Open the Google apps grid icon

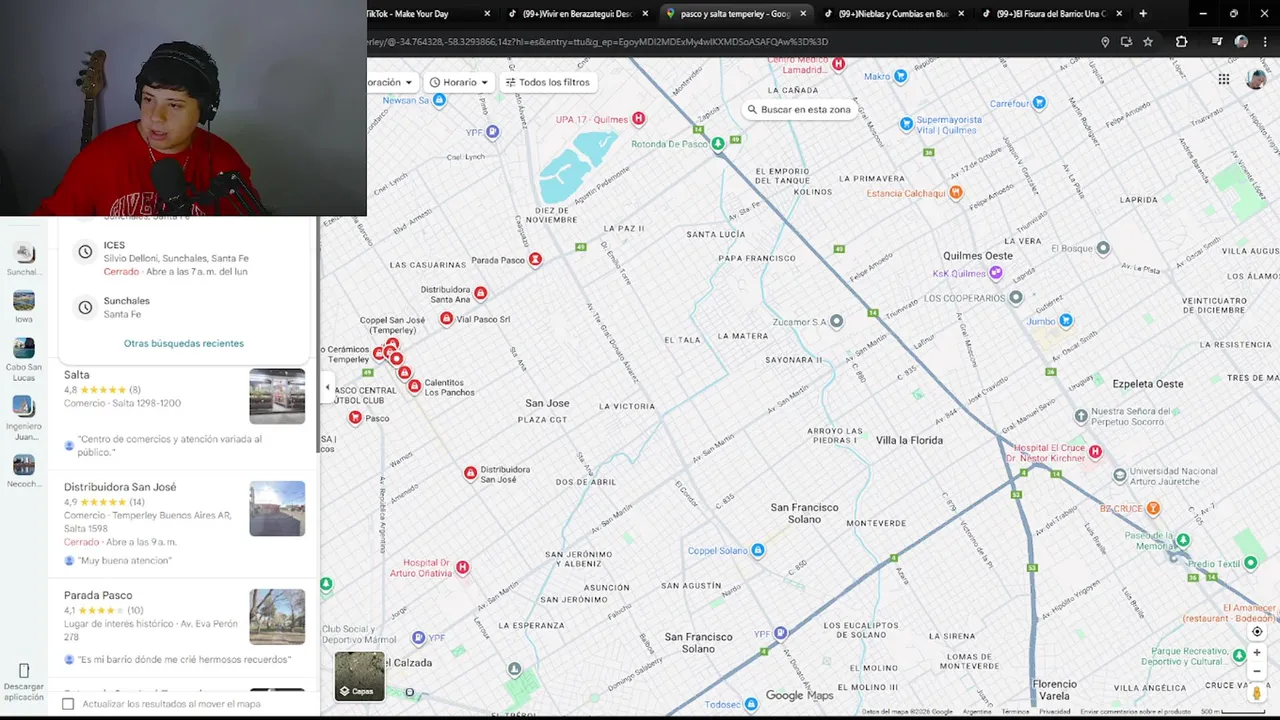point(1223,80)
